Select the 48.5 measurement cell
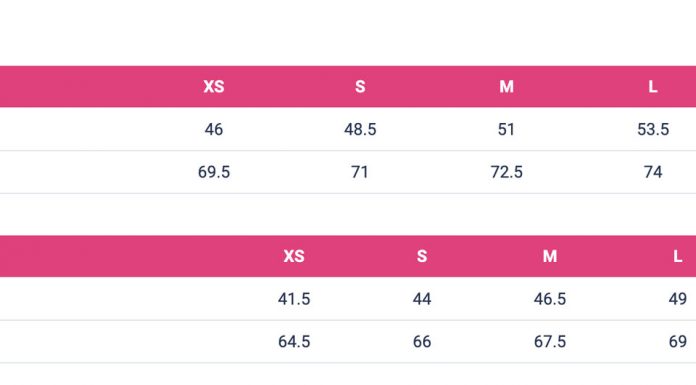Viewport: 696px width, 385px height. [360, 129]
